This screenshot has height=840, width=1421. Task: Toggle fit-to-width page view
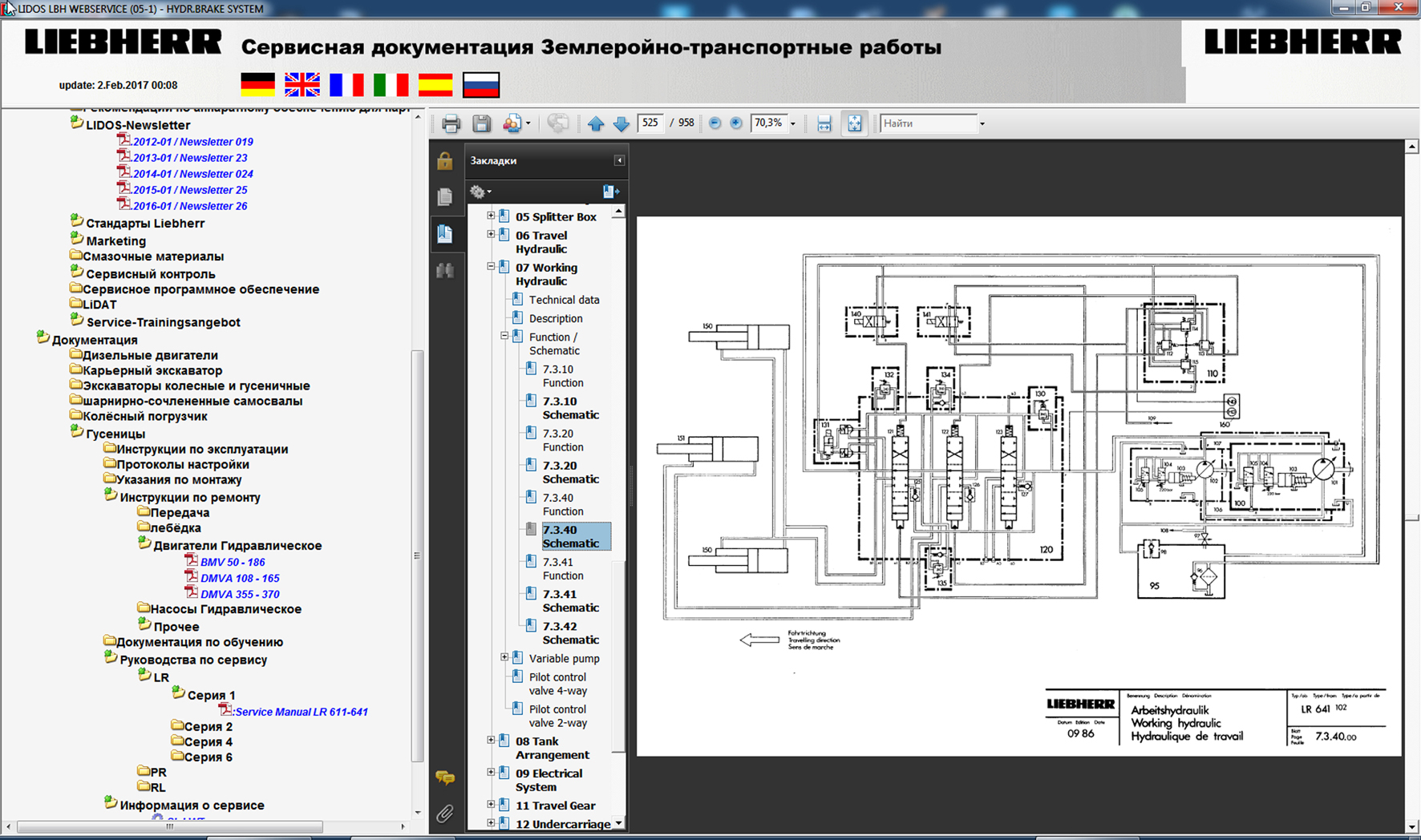824,123
